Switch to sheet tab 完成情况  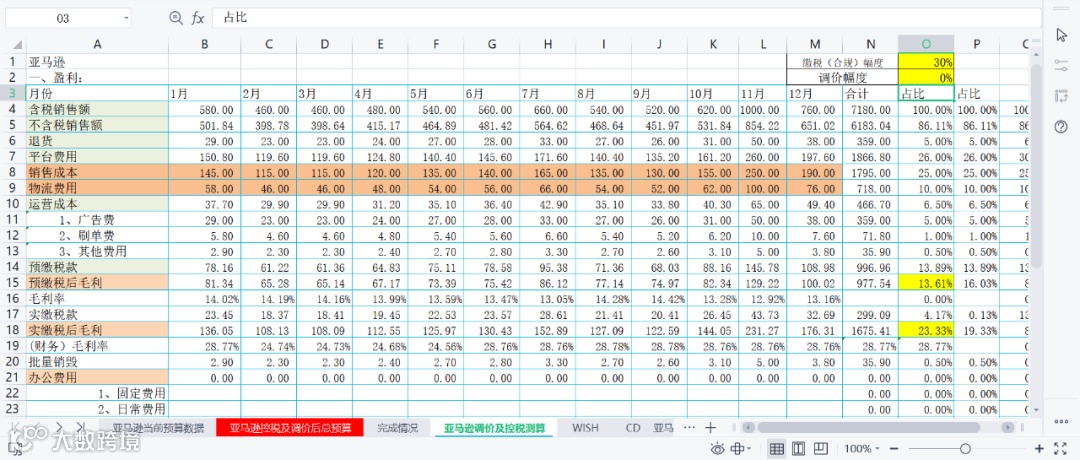click(x=399, y=428)
